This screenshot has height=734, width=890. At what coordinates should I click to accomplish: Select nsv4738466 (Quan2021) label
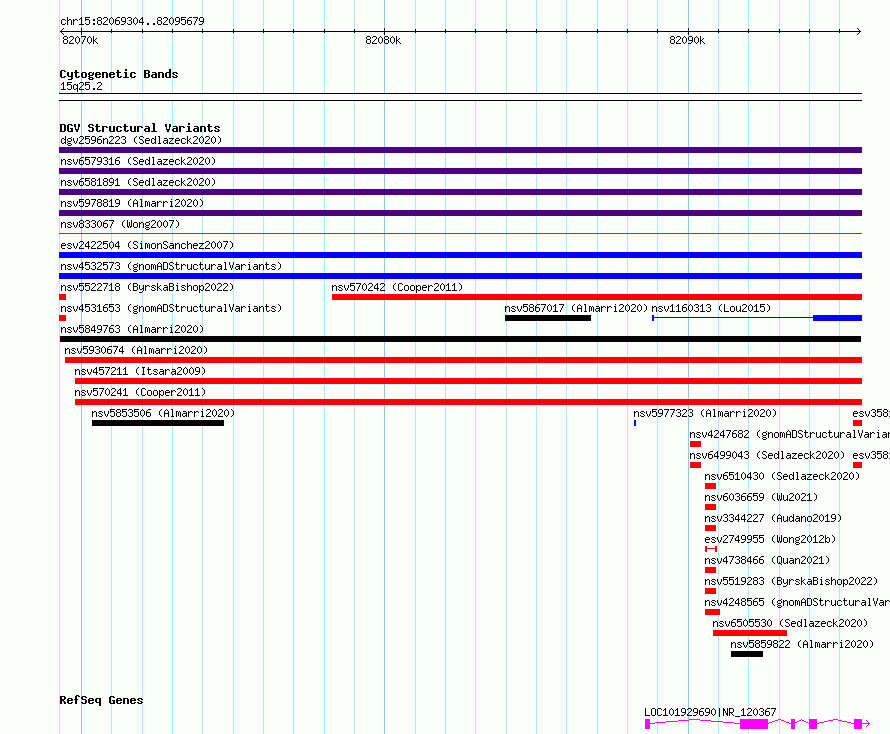[x=767, y=560]
